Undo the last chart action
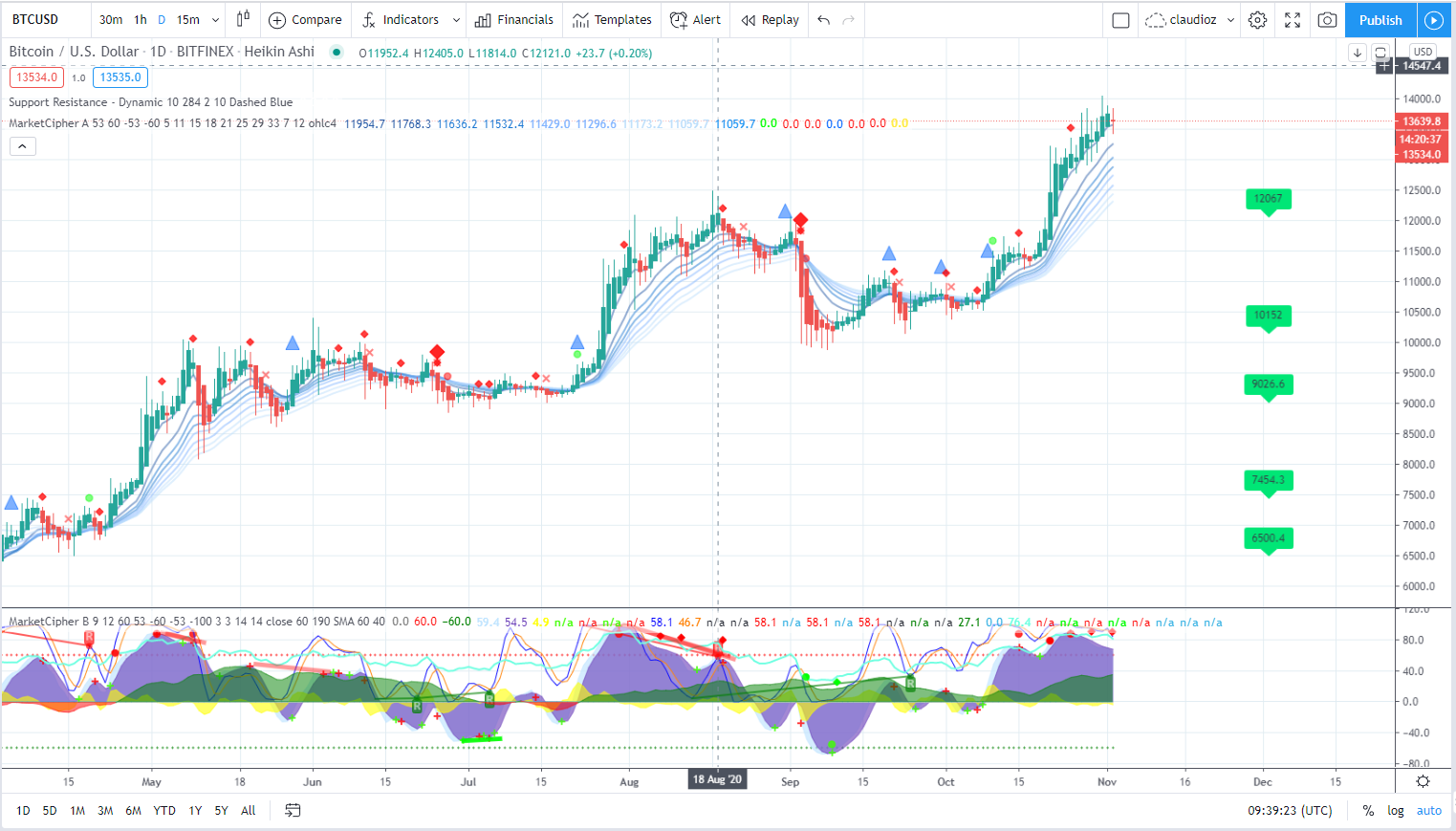This screenshot has height=831, width=1456. [823, 19]
